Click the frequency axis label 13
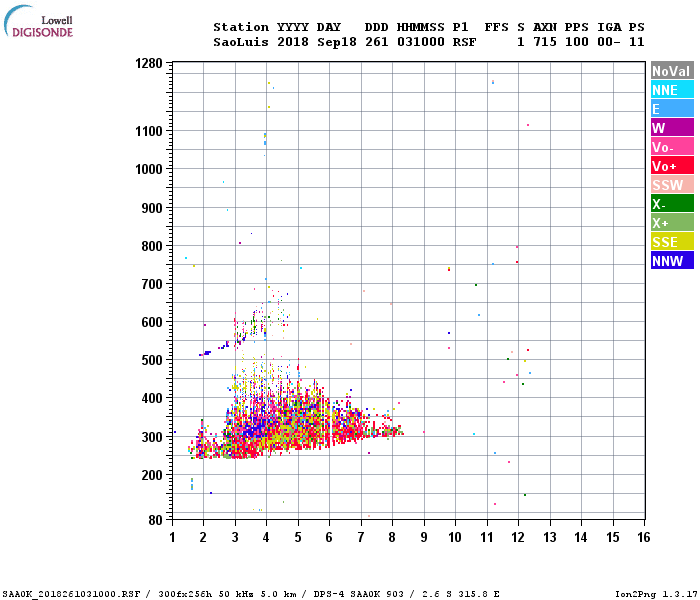The width and height of the screenshot is (700, 600). (x=550, y=537)
